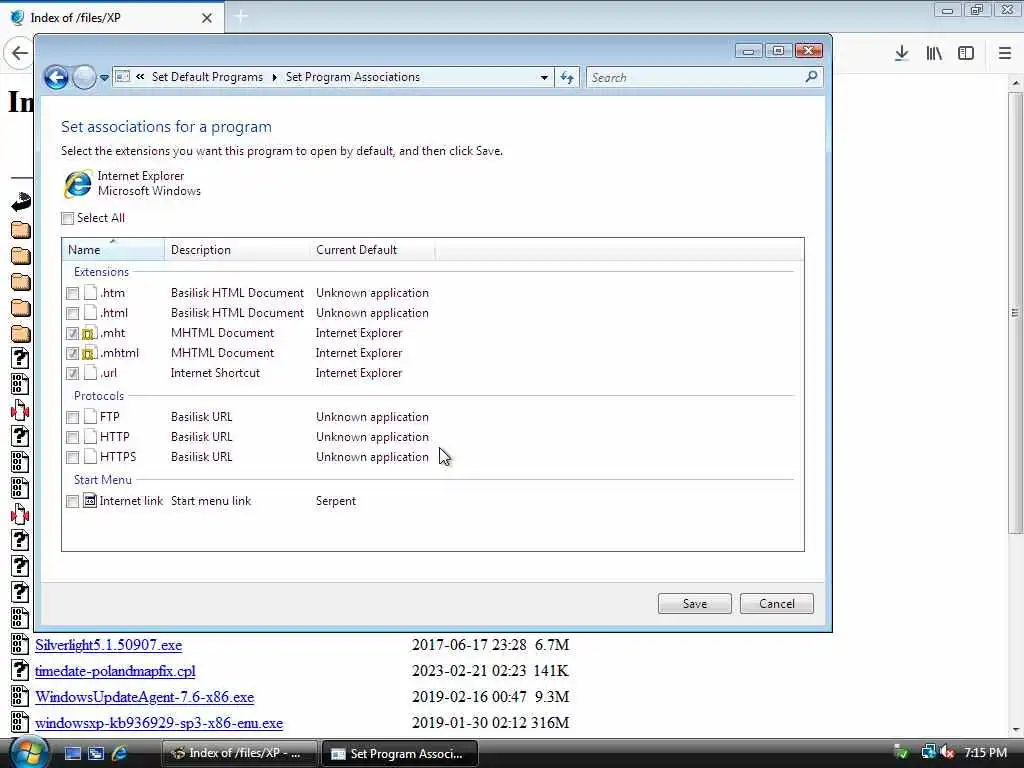1024x768 pixels.
Task: Collapse the Extensions group header
Action: [x=101, y=272]
